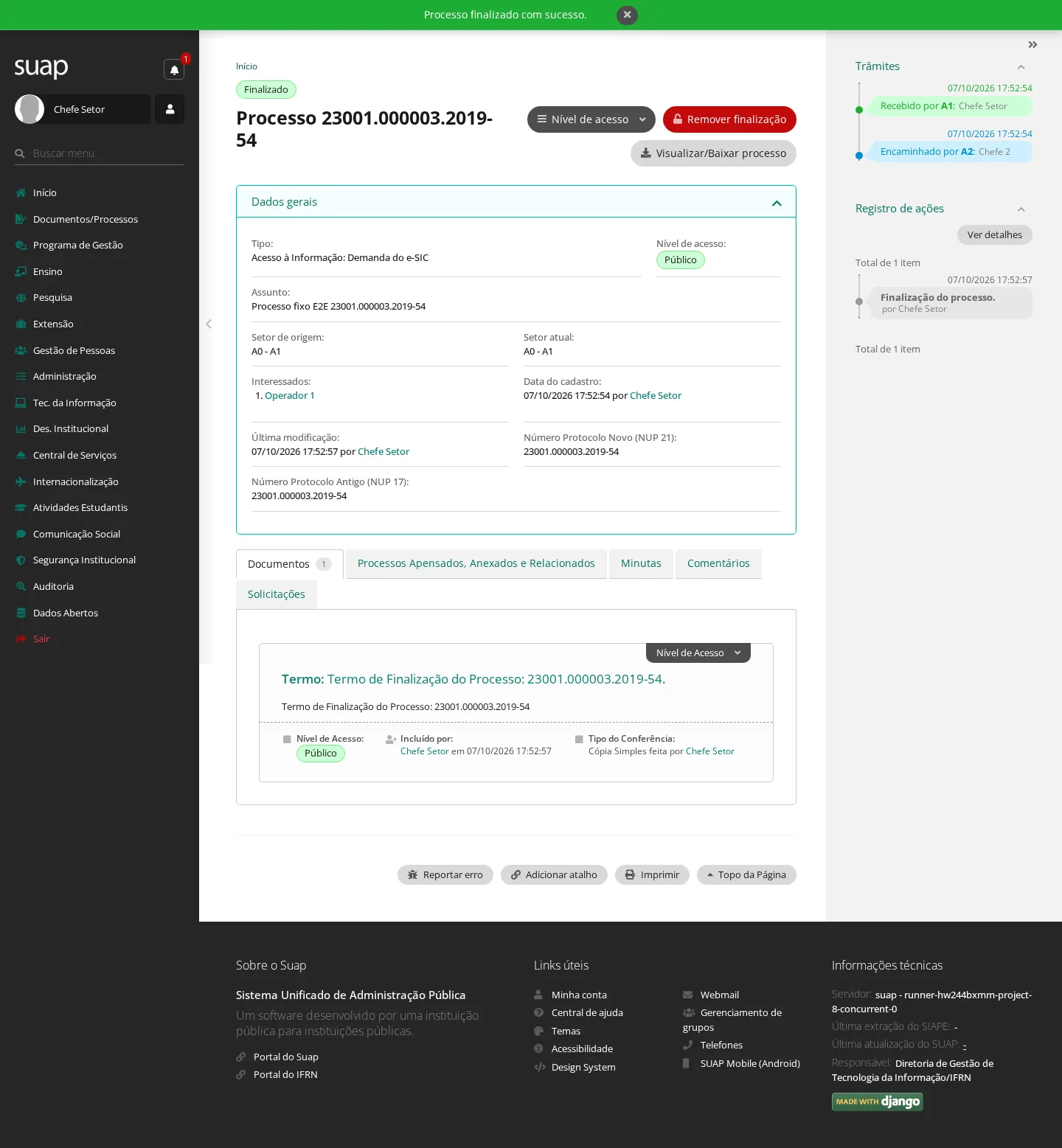Viewport: 1062px width, 1148px height.
Task: Click the user profile icon button
Action: pyautogui.click(x=170, y=109)
